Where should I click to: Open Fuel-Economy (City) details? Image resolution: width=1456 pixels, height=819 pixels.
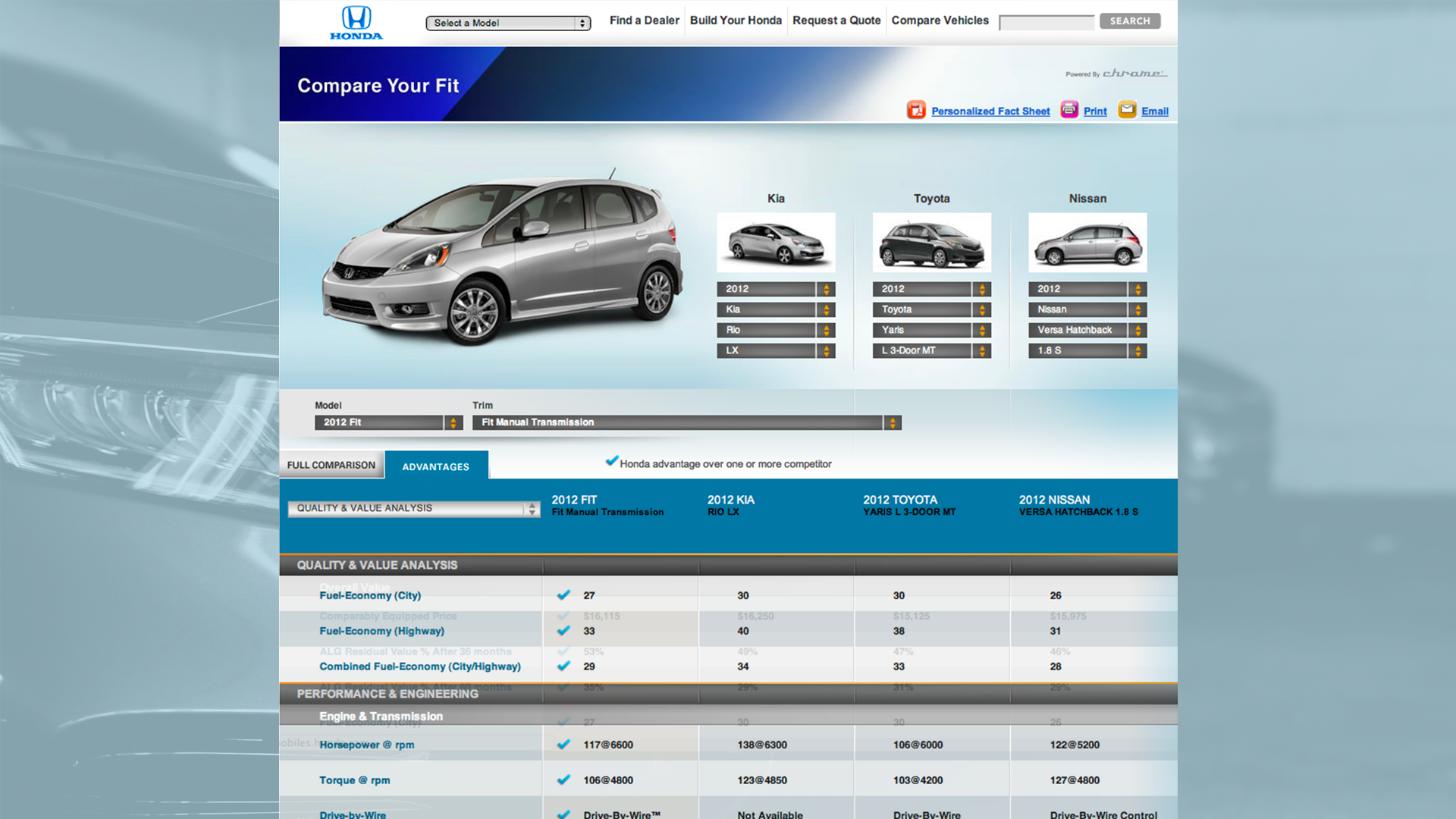coord(370,595)
